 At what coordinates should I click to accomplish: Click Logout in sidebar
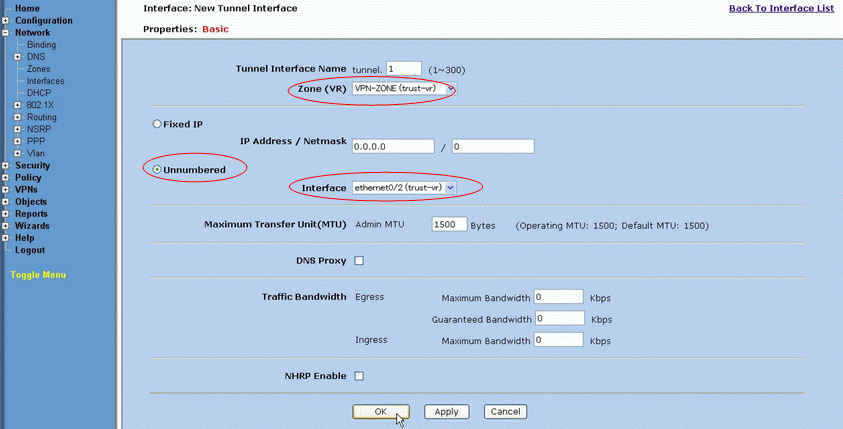(x=30, y=250)
